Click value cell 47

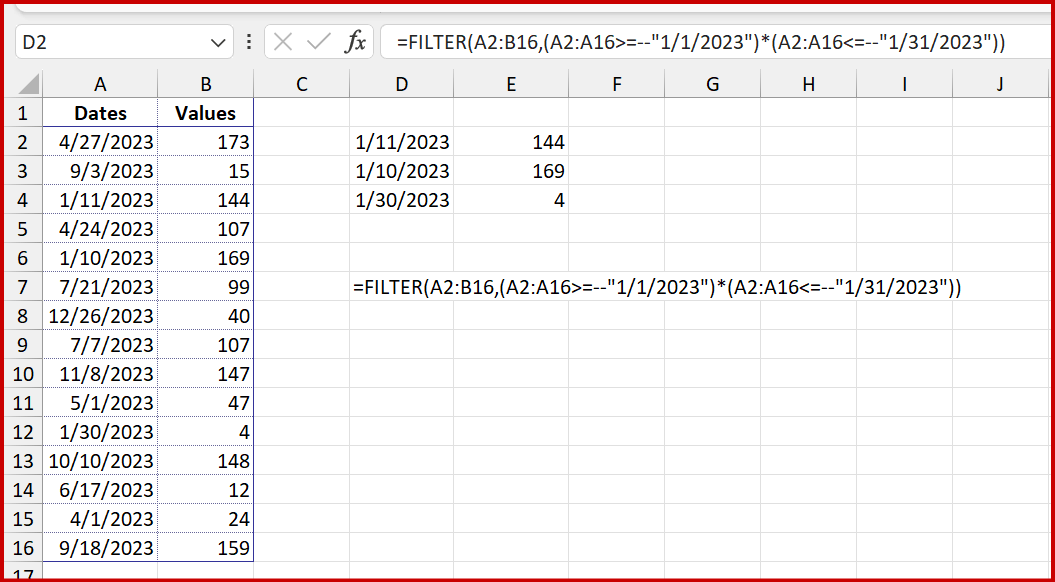coord(206,402)
